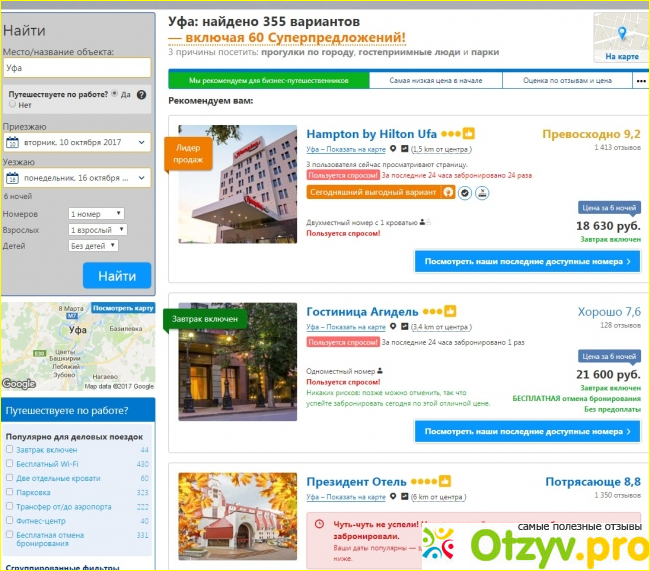Screen dimensions: 650x571
Task: Open the check-in date dropdown 'вторник, 10 октября 2017'
Action: coord(77,143)
